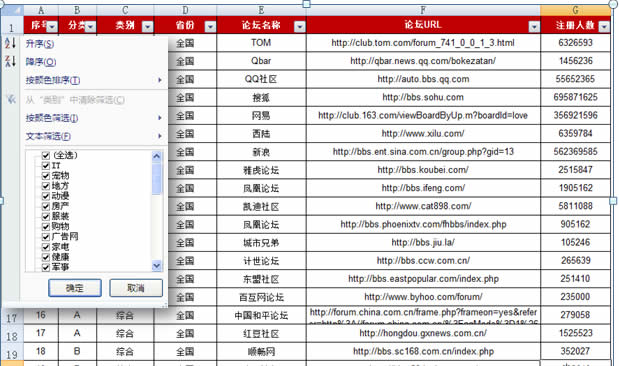Viewport: 619px width, 366px height.
Task: Click registration count cell 352027
Action: click(576, 351)
